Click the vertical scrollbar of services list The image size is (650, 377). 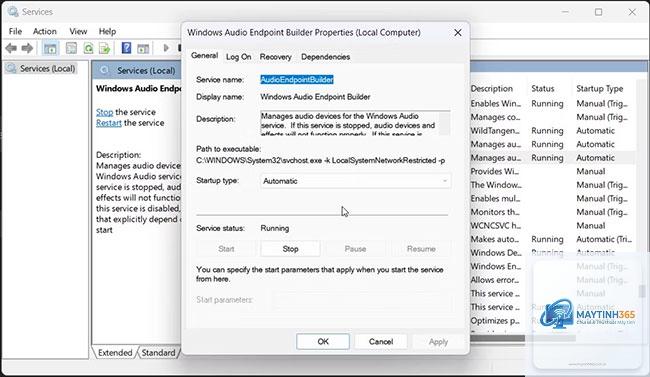642,291
